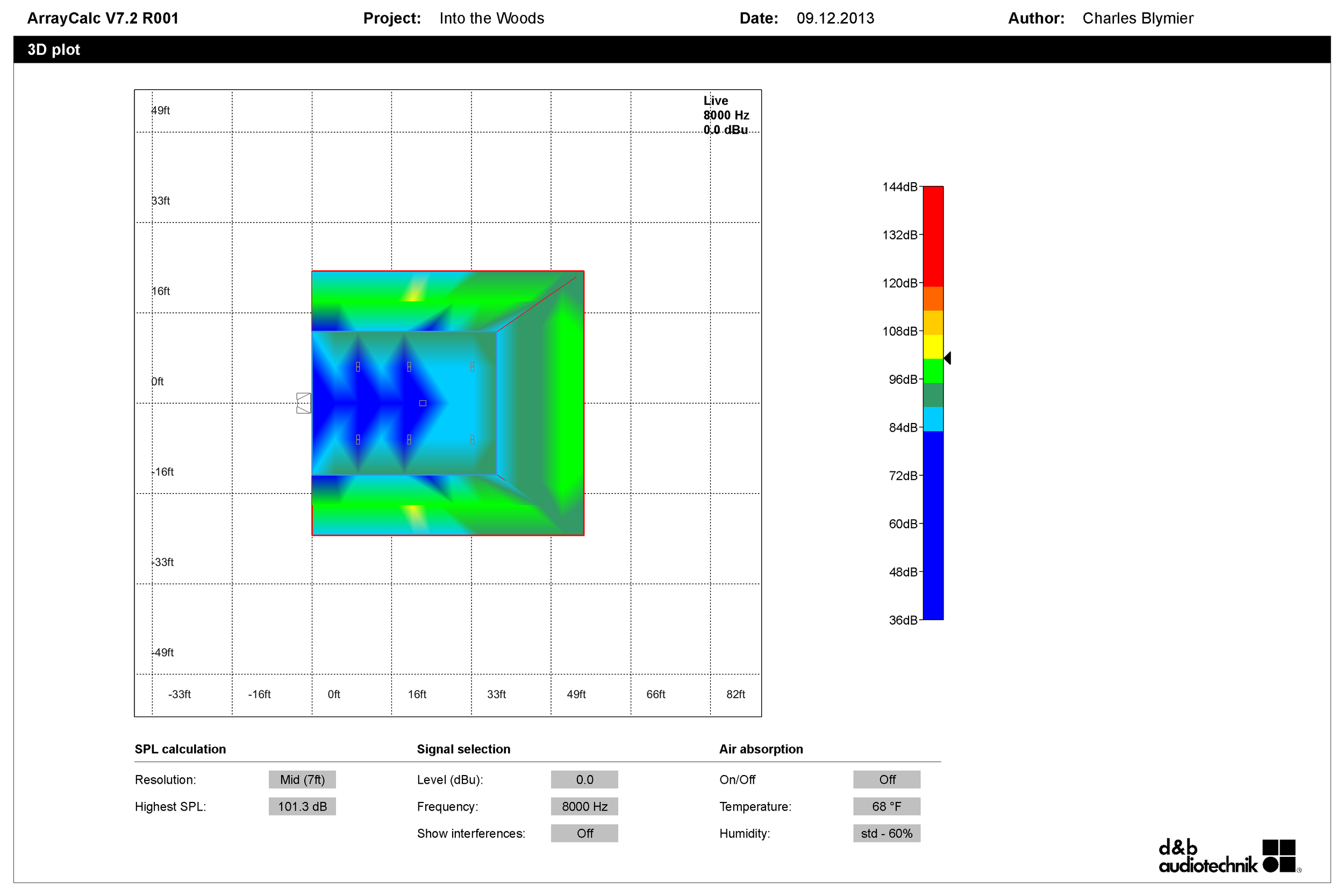Click the top-left loudspeaker marker in the inner area

point(358,367)
